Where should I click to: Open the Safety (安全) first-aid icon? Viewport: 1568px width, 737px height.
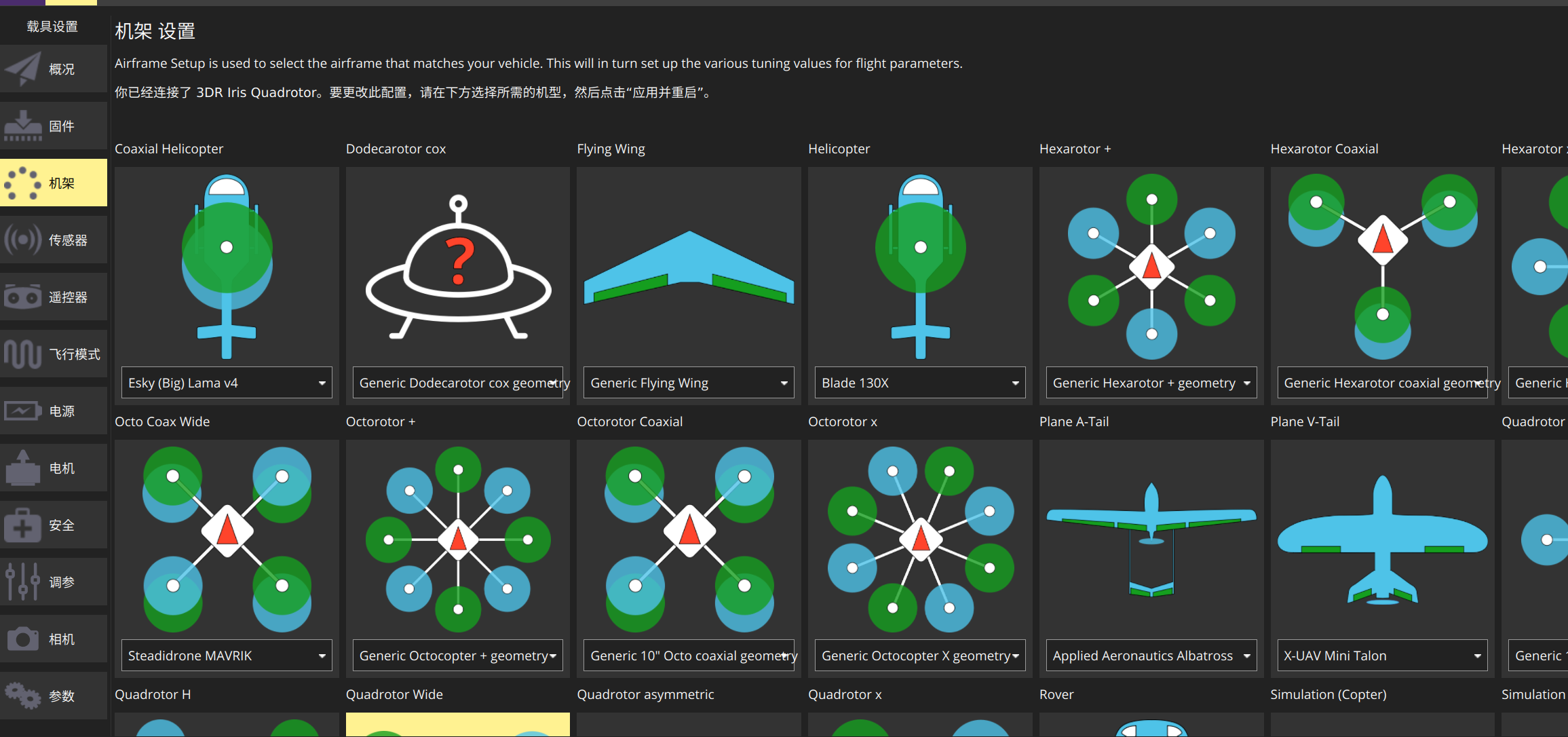click(23, 525)
